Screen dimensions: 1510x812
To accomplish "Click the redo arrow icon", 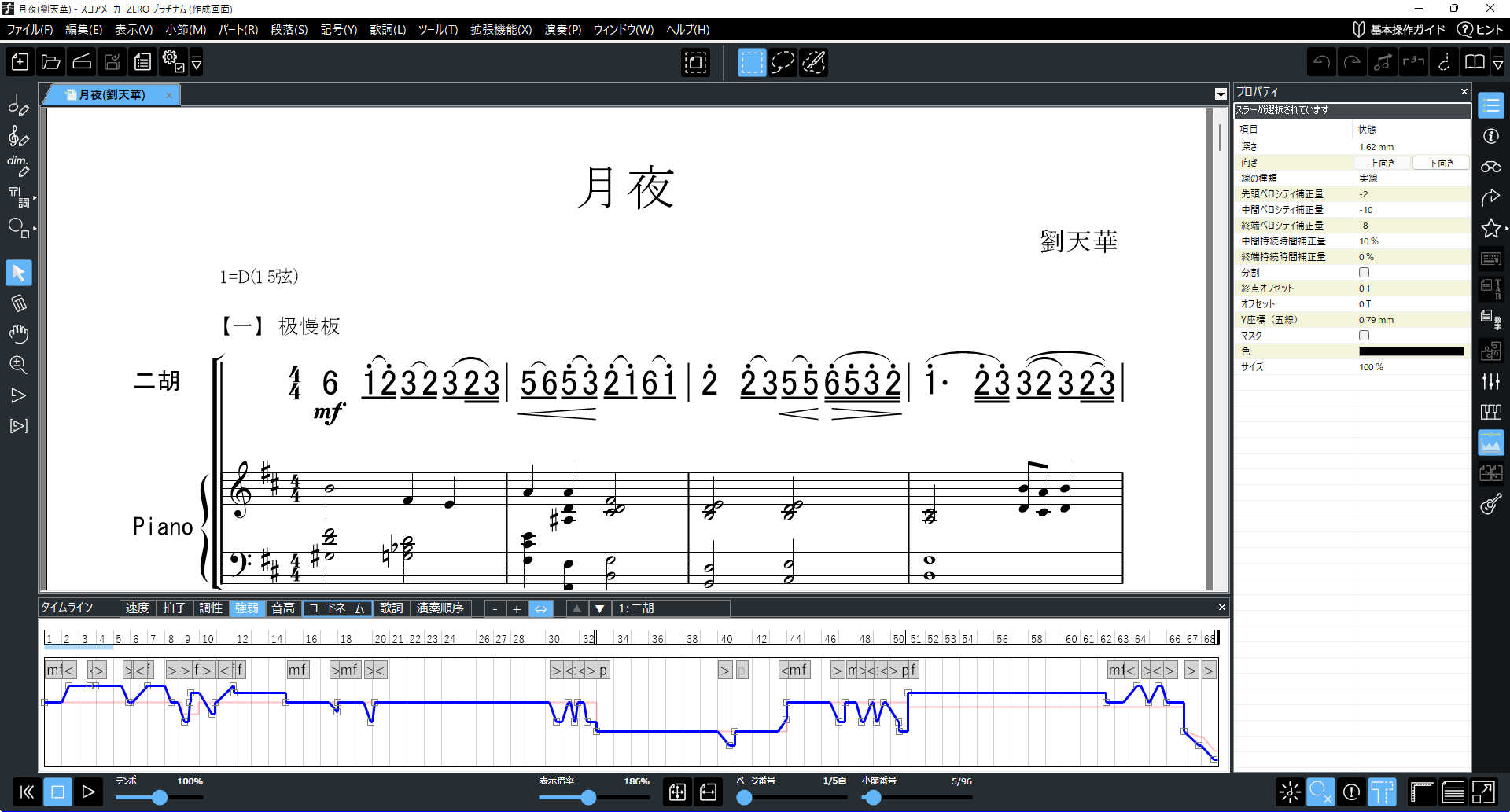I will [x=1352, y=62].
